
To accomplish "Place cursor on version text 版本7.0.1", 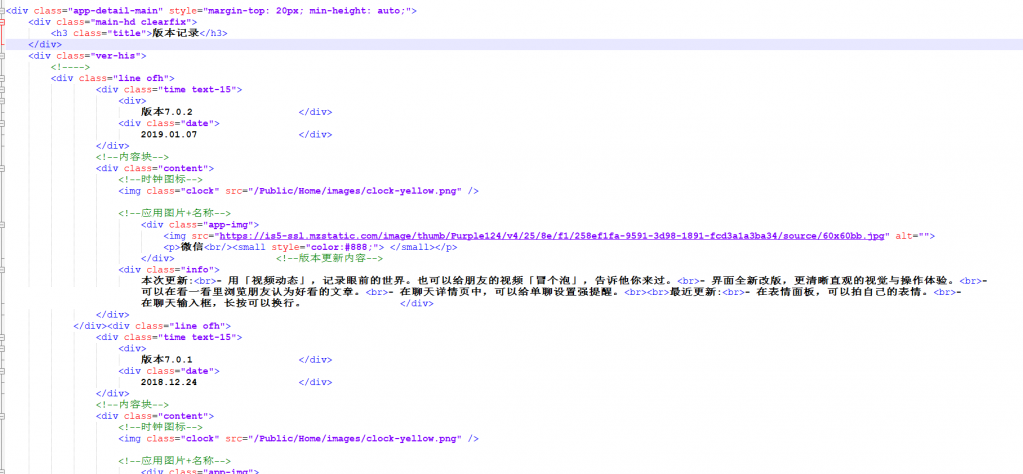I will click(x=166, y=359).
